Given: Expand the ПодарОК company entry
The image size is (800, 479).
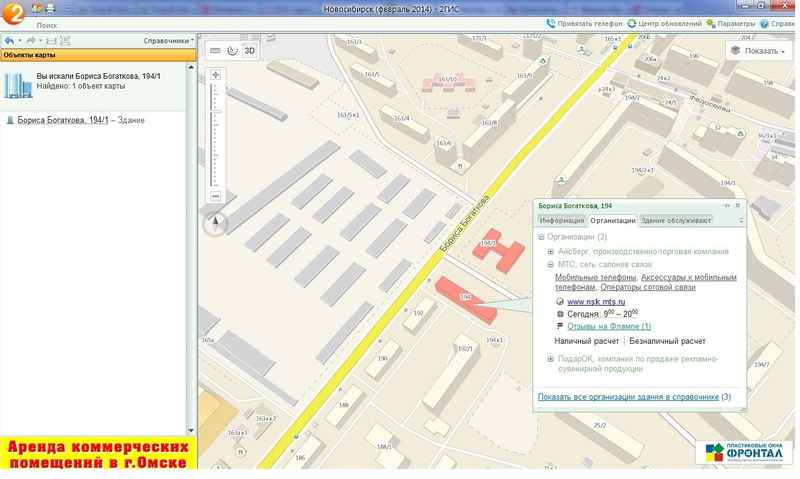Looking at the screenshot, I should tap(551, 358).
